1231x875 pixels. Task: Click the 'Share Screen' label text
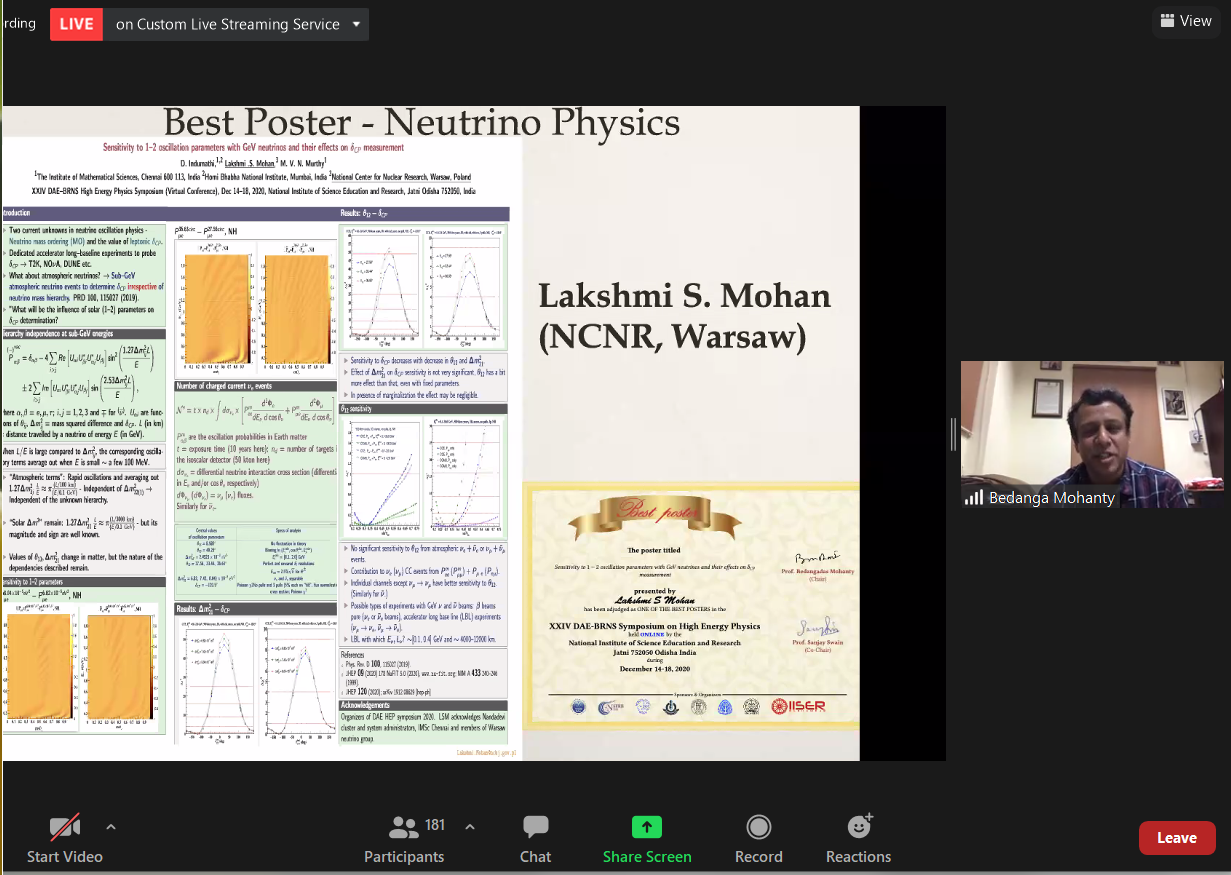[x=647, y=856]
